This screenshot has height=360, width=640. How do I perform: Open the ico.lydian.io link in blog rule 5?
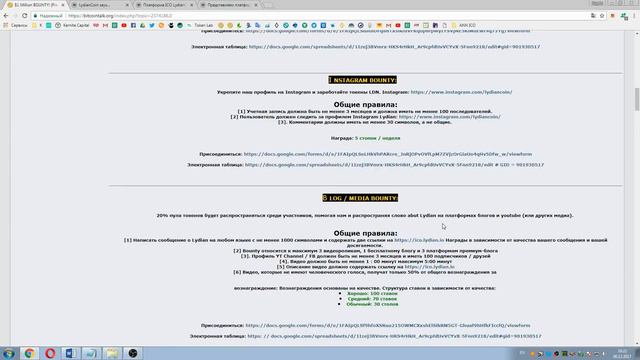click(429, 267)
